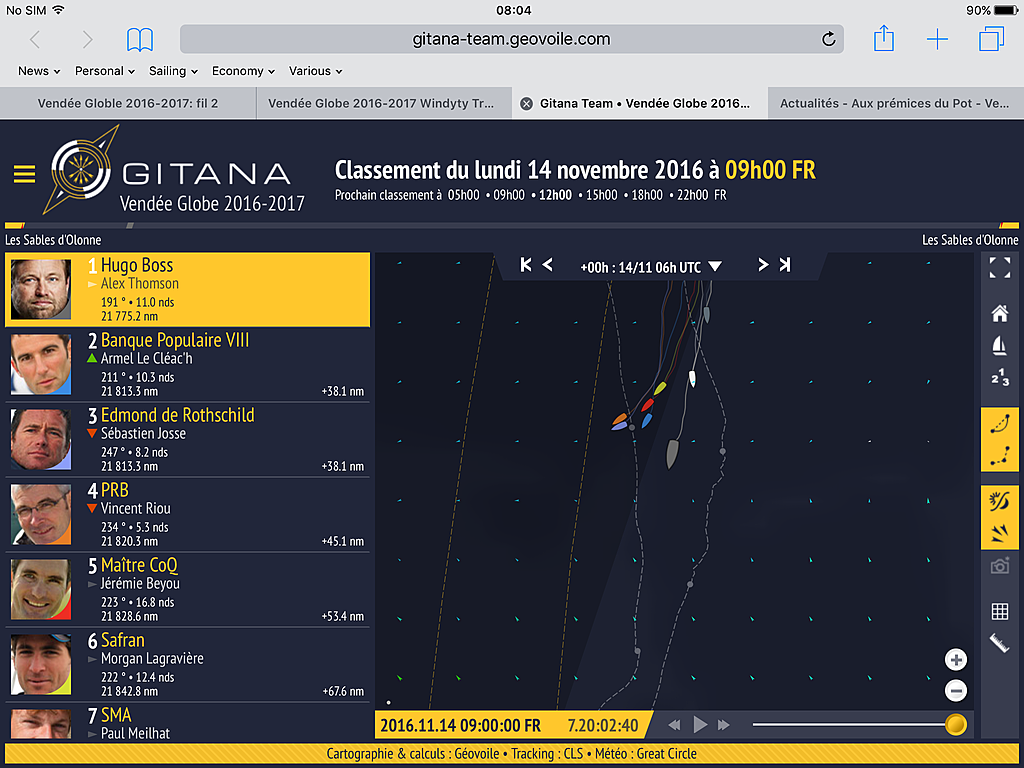Select Safran ranking entry
The width and height of the screenshot is (1024, 768).
187,665
